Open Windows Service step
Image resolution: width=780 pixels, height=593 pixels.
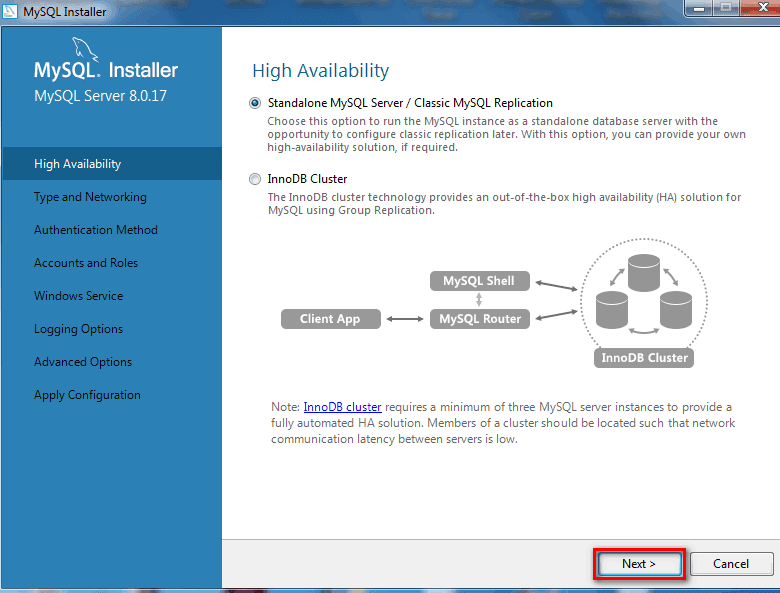[x=78, y=296]
